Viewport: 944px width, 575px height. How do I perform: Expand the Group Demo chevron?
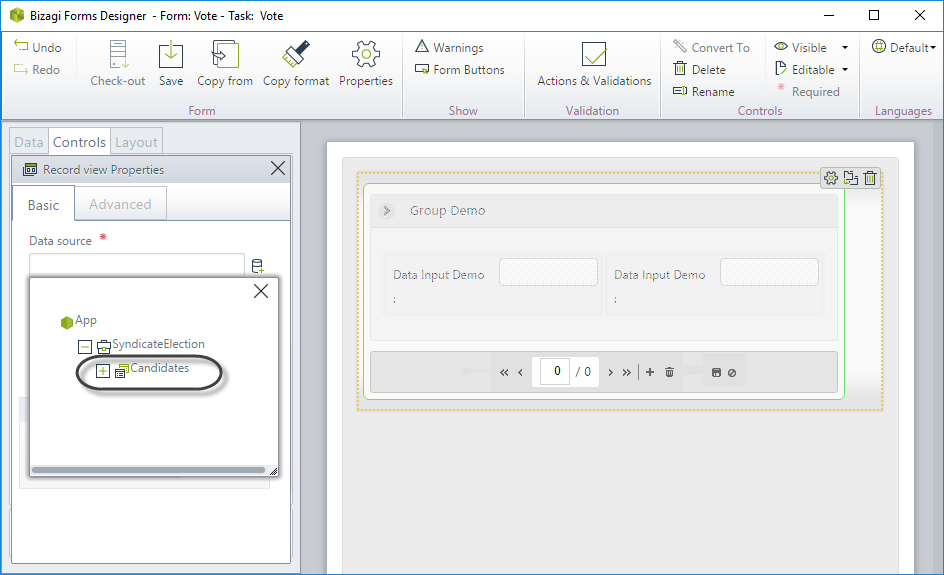click(387, 211)
